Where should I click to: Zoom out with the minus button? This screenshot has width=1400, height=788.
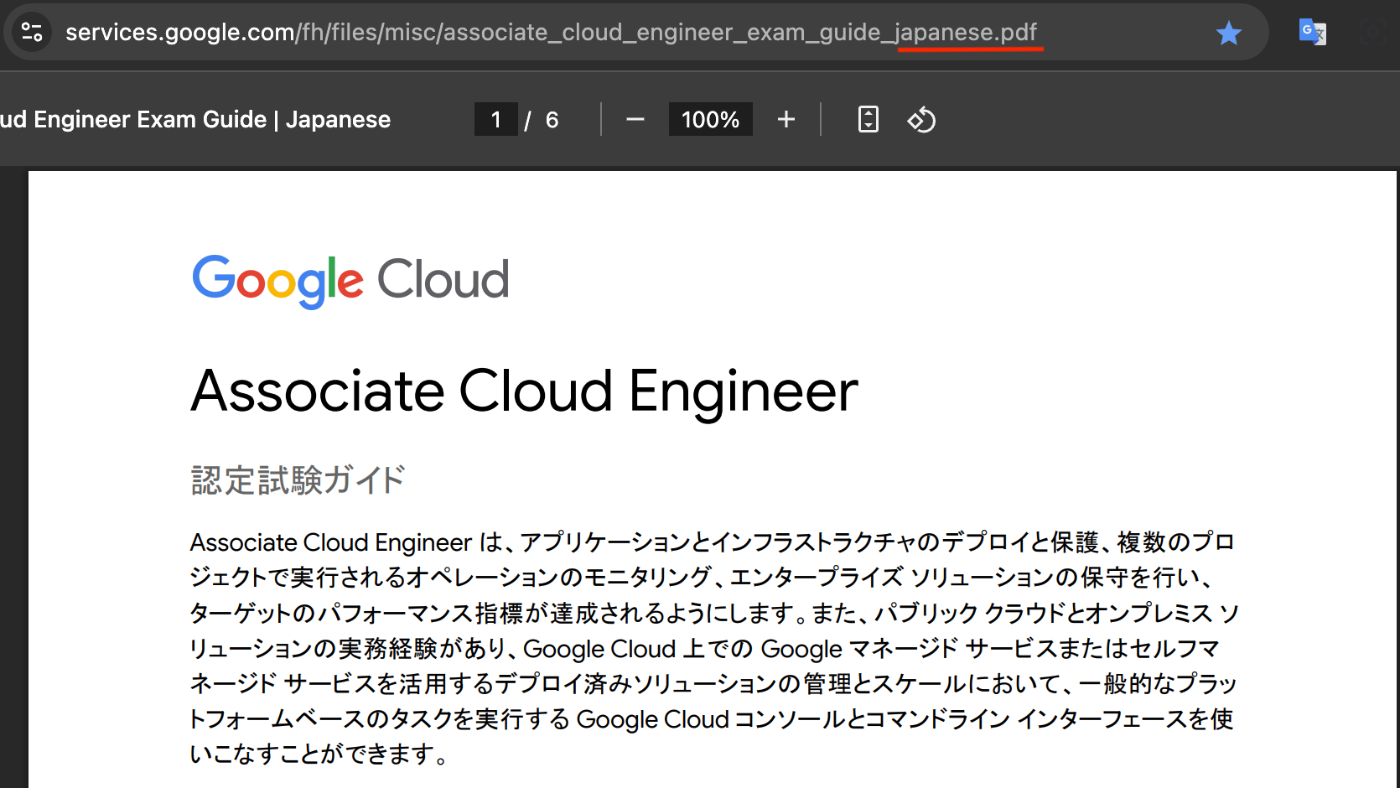click(635, 120)
